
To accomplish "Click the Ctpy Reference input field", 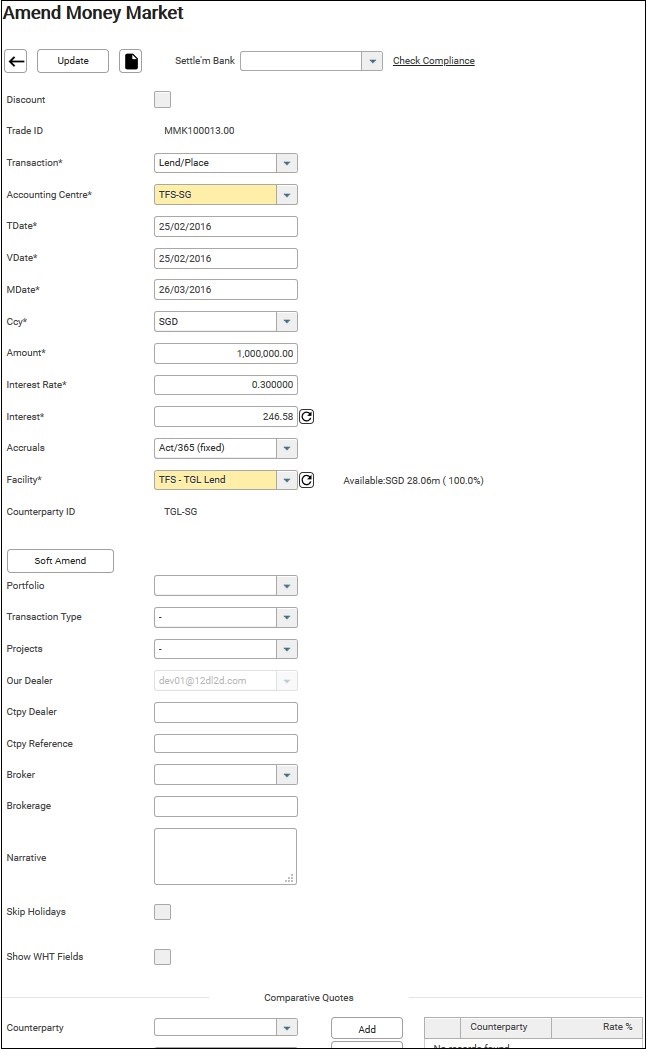I will click(226, 744).
